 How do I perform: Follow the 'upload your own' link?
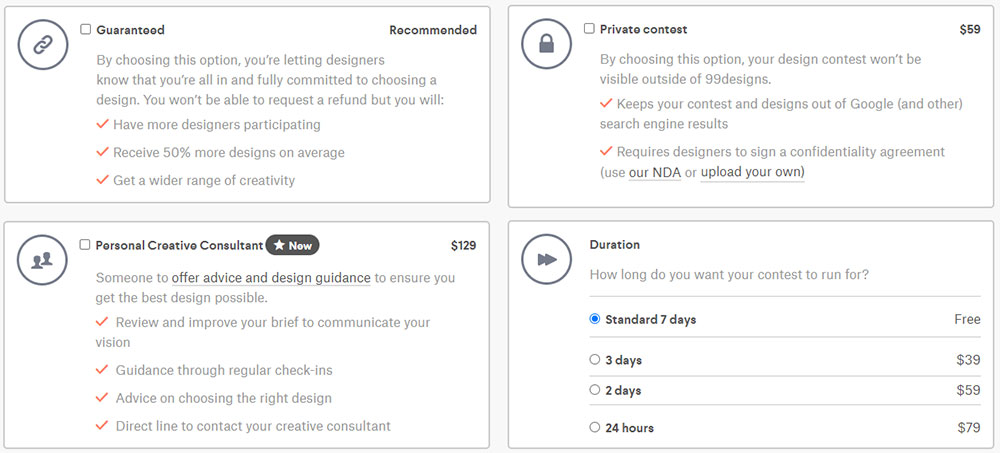[x=753, y=172]
